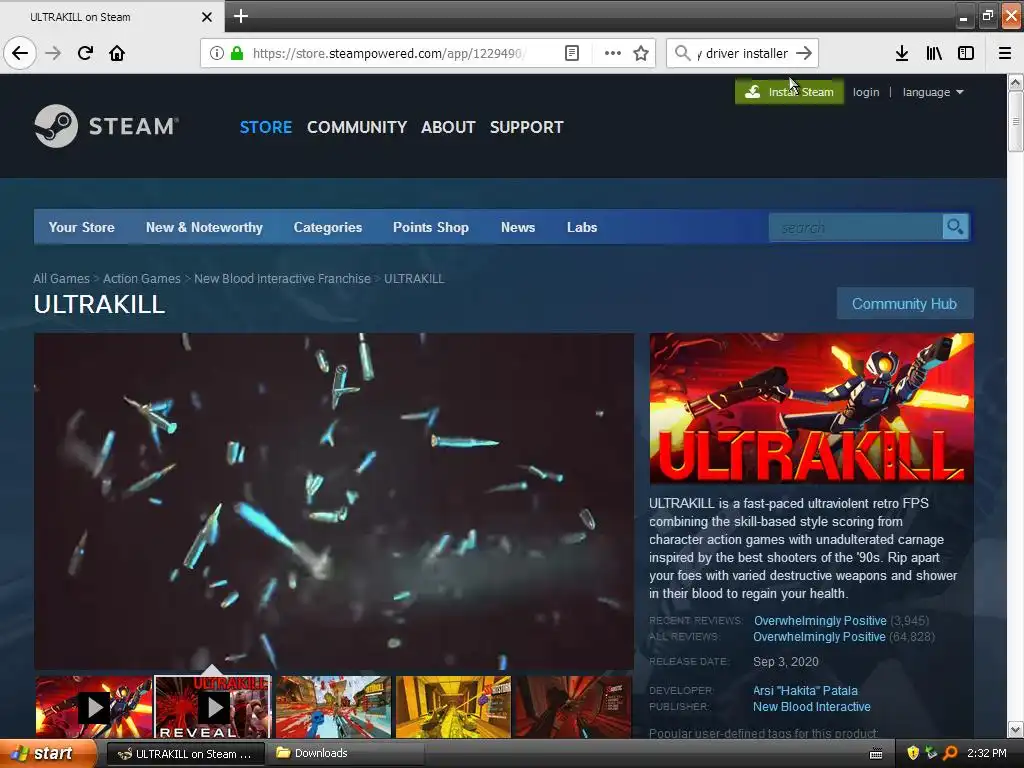Open recent reviews Overwhelmingly Positive link
1024x768 pixels.
pyautogui.click(x=820, y=620)
